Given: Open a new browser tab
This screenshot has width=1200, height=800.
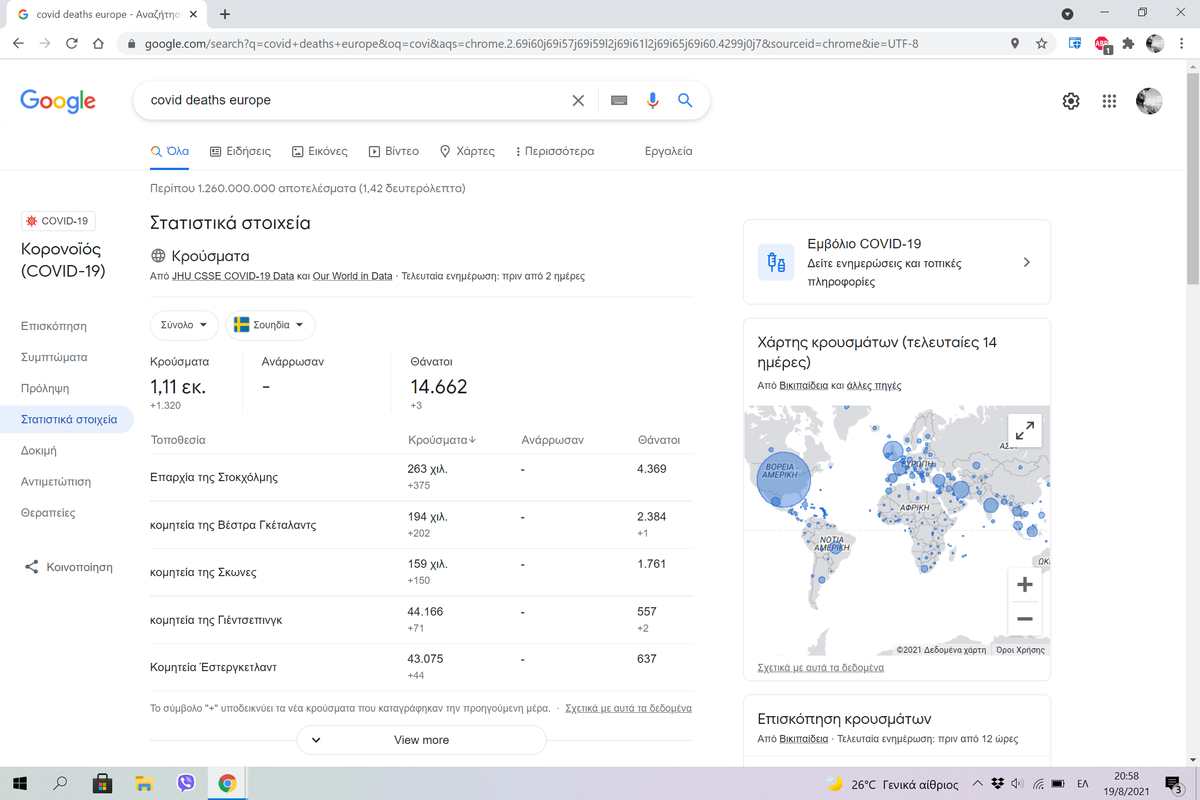Looking at the screenshot, I should 225,14.
